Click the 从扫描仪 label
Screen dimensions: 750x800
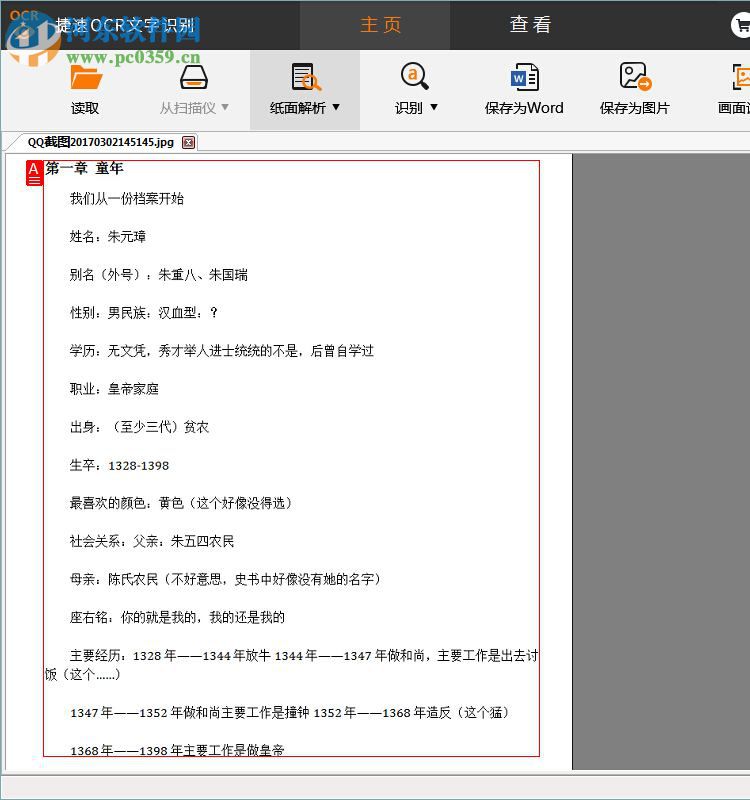point(188,108)
